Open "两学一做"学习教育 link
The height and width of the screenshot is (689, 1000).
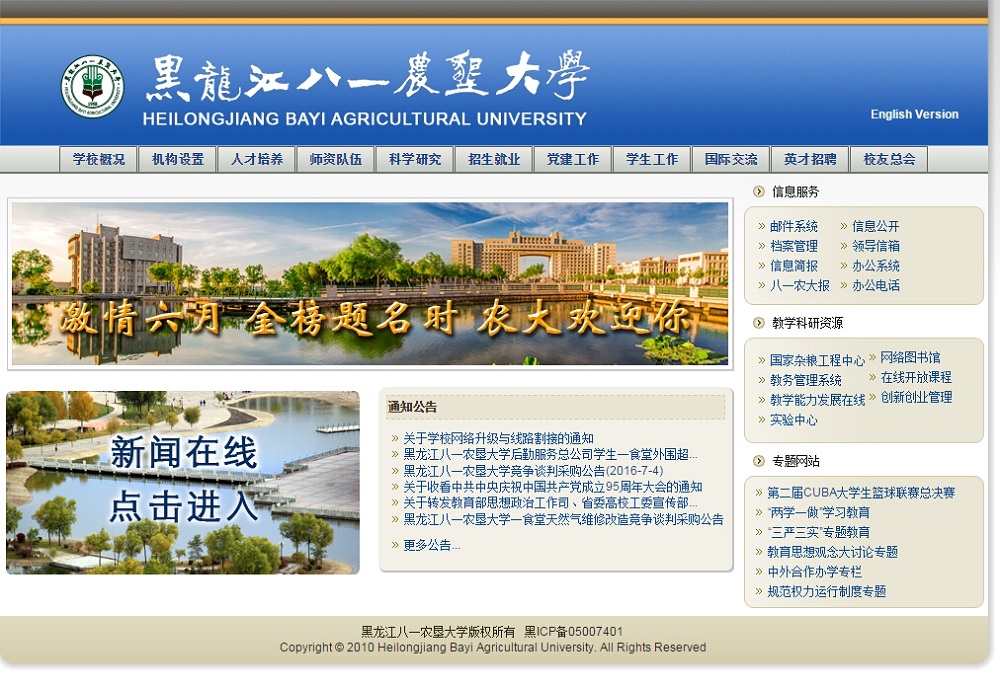pos(818,512)
